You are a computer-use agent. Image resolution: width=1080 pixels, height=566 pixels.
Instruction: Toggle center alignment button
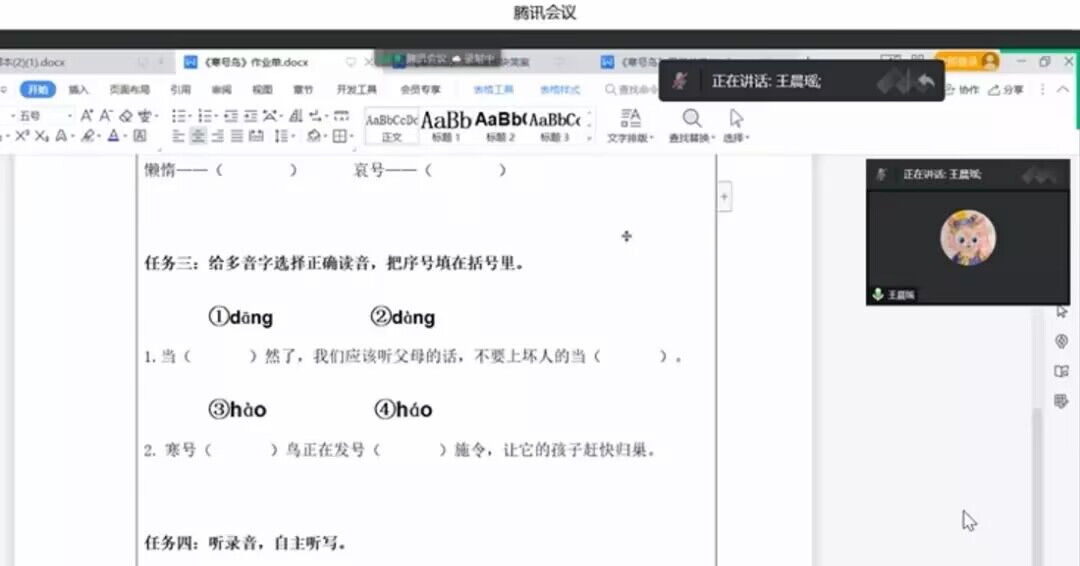[x=198, y=136]
